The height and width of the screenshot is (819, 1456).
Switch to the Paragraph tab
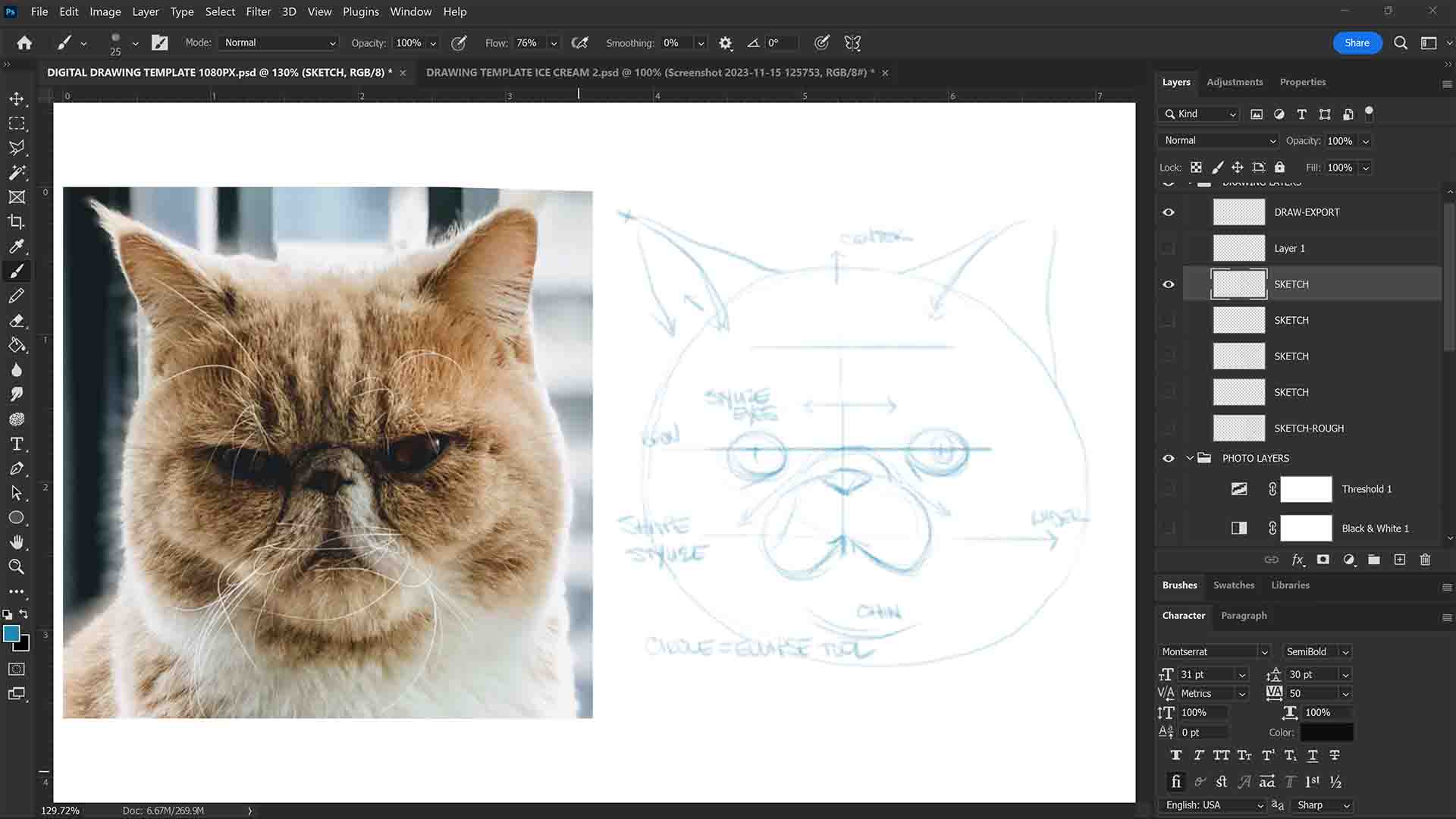[1244, 616]
